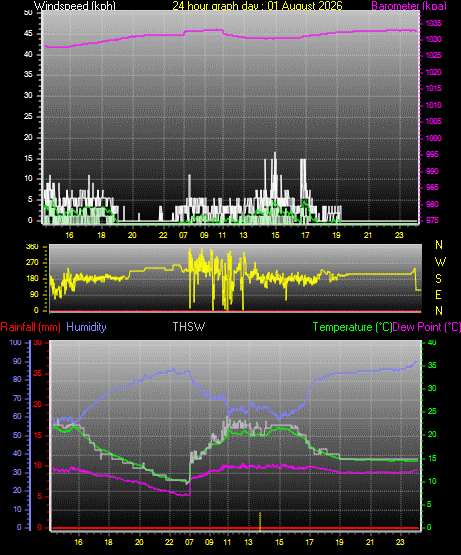
Task: Click the E compass label on direction graph
Action: 438,294
